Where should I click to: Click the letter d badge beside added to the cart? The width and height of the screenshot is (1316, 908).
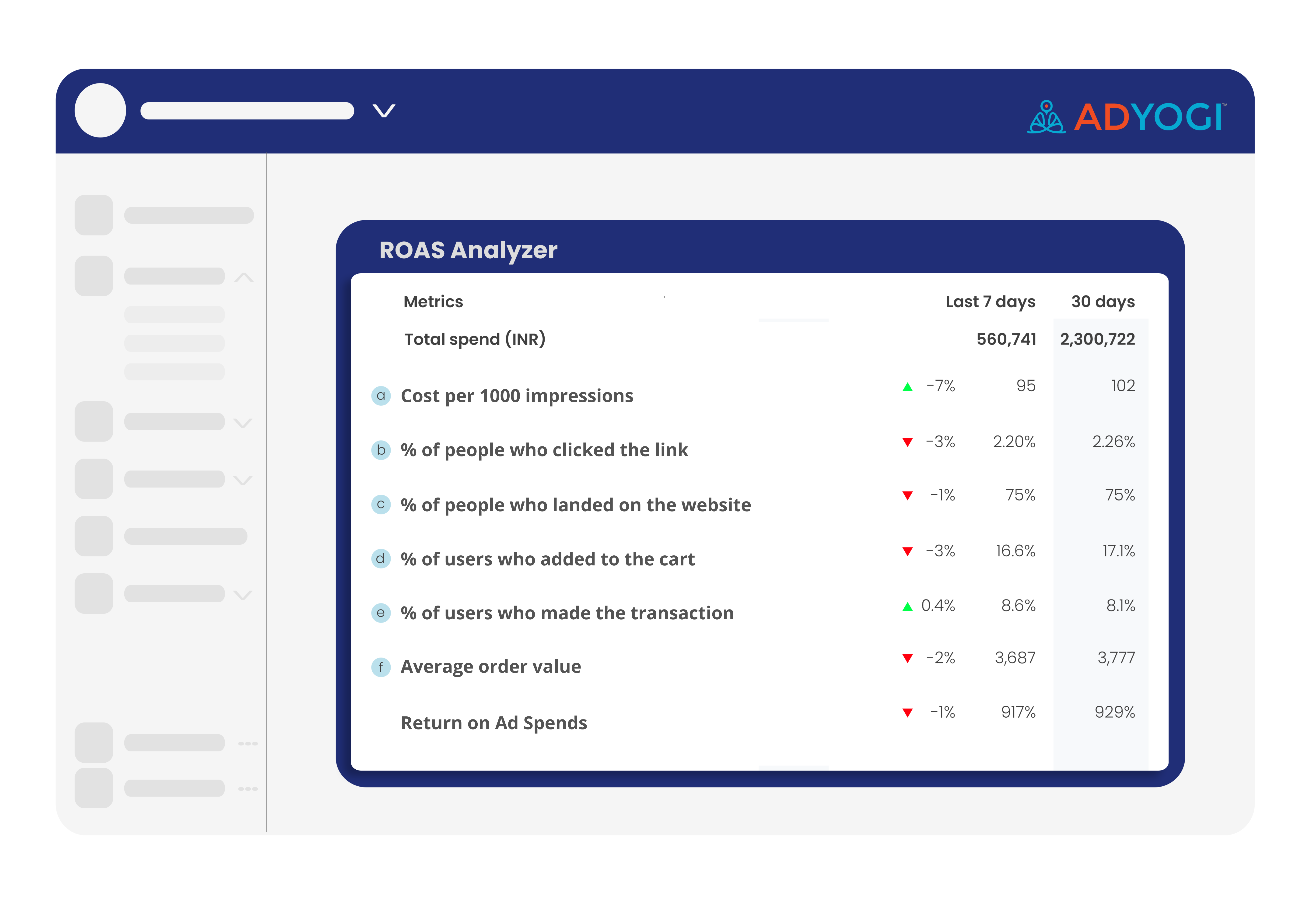[x=381, y=559]
